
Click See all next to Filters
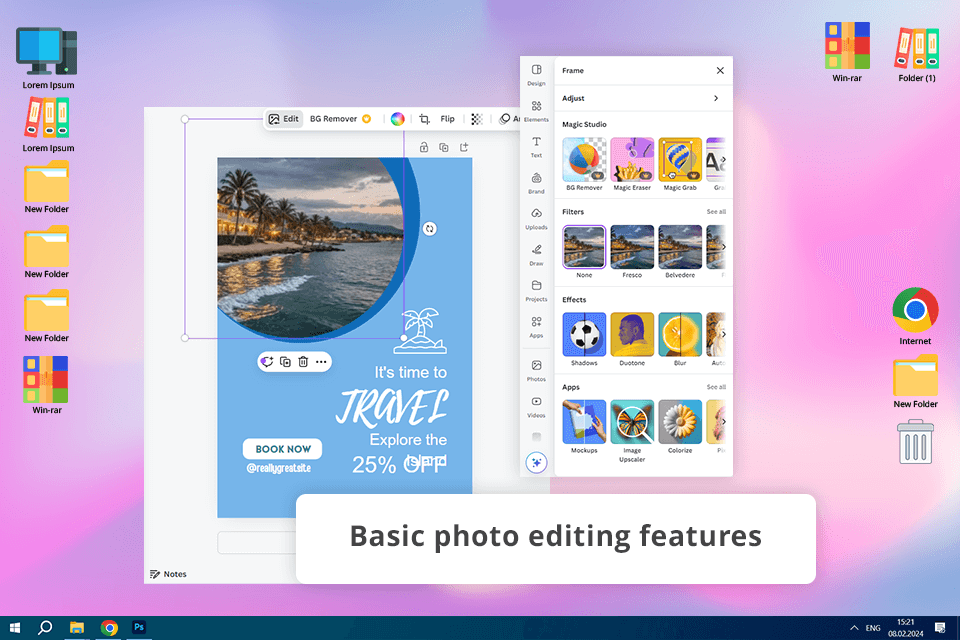tap(716, 212)
